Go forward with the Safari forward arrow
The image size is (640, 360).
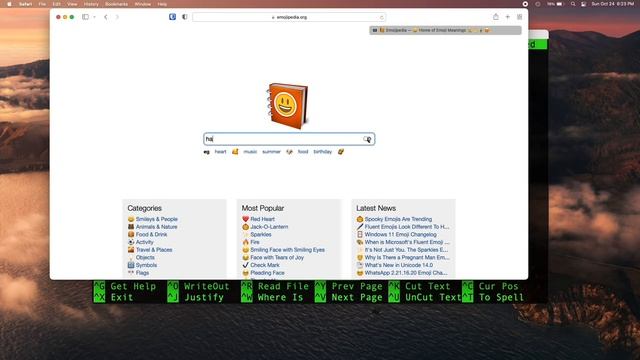pos(117,17)
